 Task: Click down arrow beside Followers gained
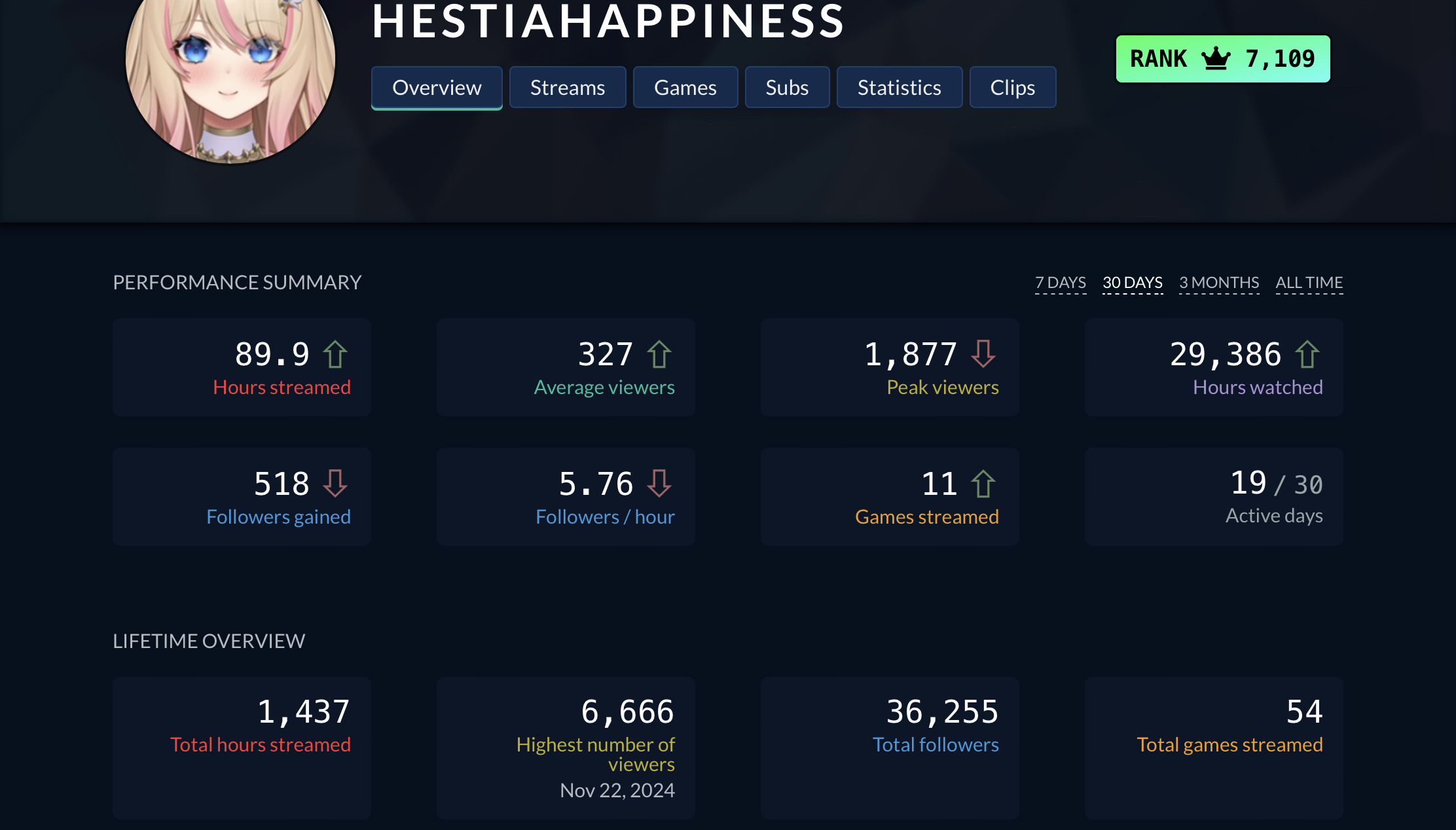click(335, 483)
